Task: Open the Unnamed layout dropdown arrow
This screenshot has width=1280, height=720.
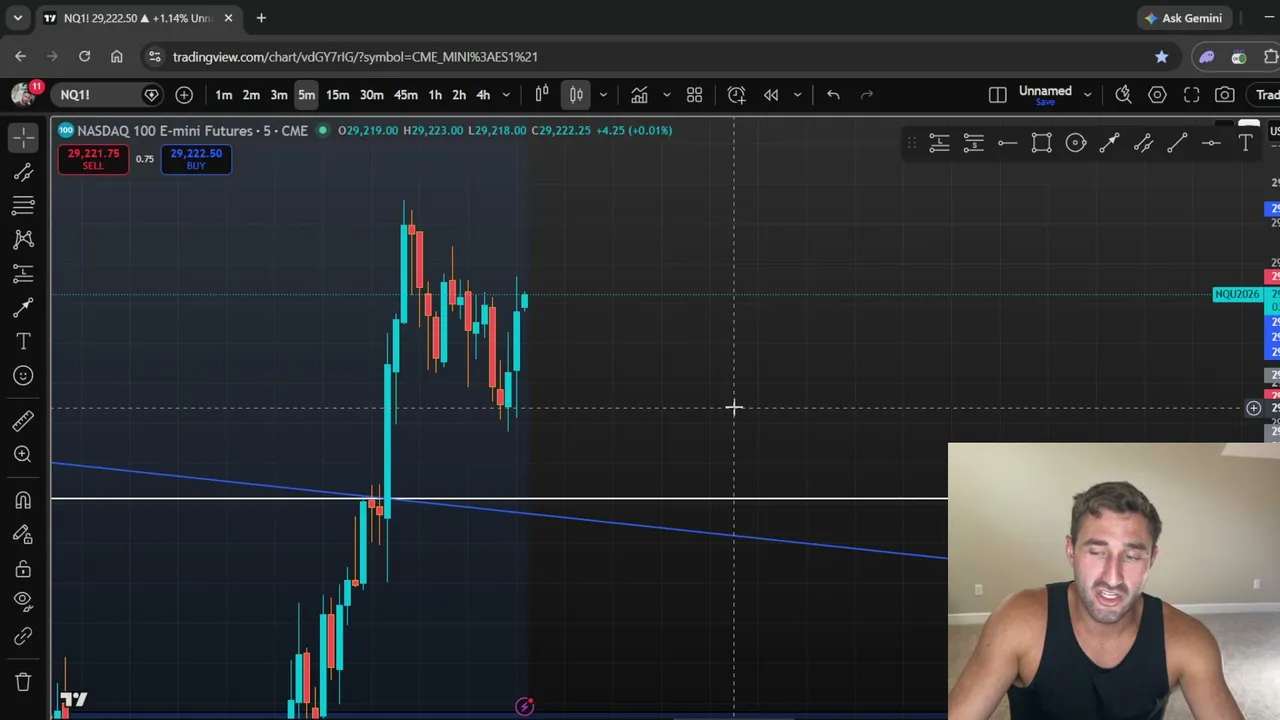Action: click(1087, 95)
